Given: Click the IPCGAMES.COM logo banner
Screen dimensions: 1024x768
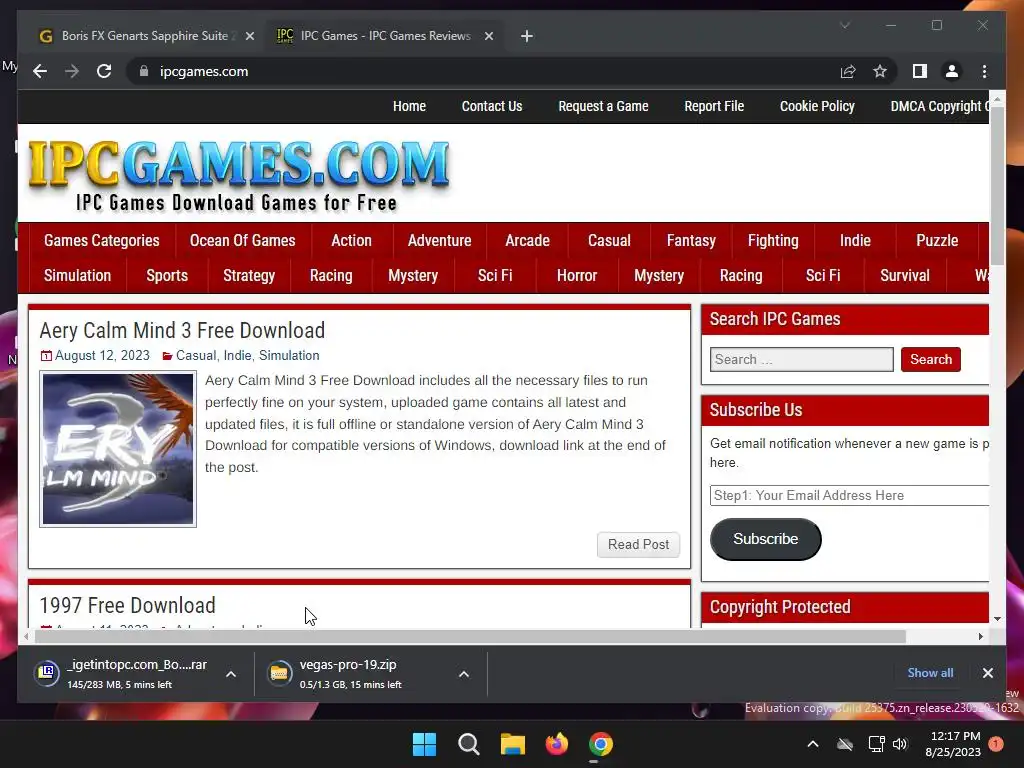Looking at the screenshot, I should (x=238, y=175).
